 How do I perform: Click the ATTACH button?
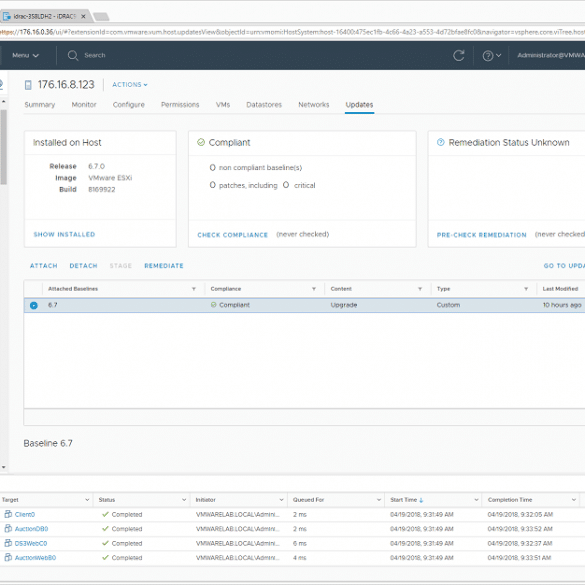44,266
